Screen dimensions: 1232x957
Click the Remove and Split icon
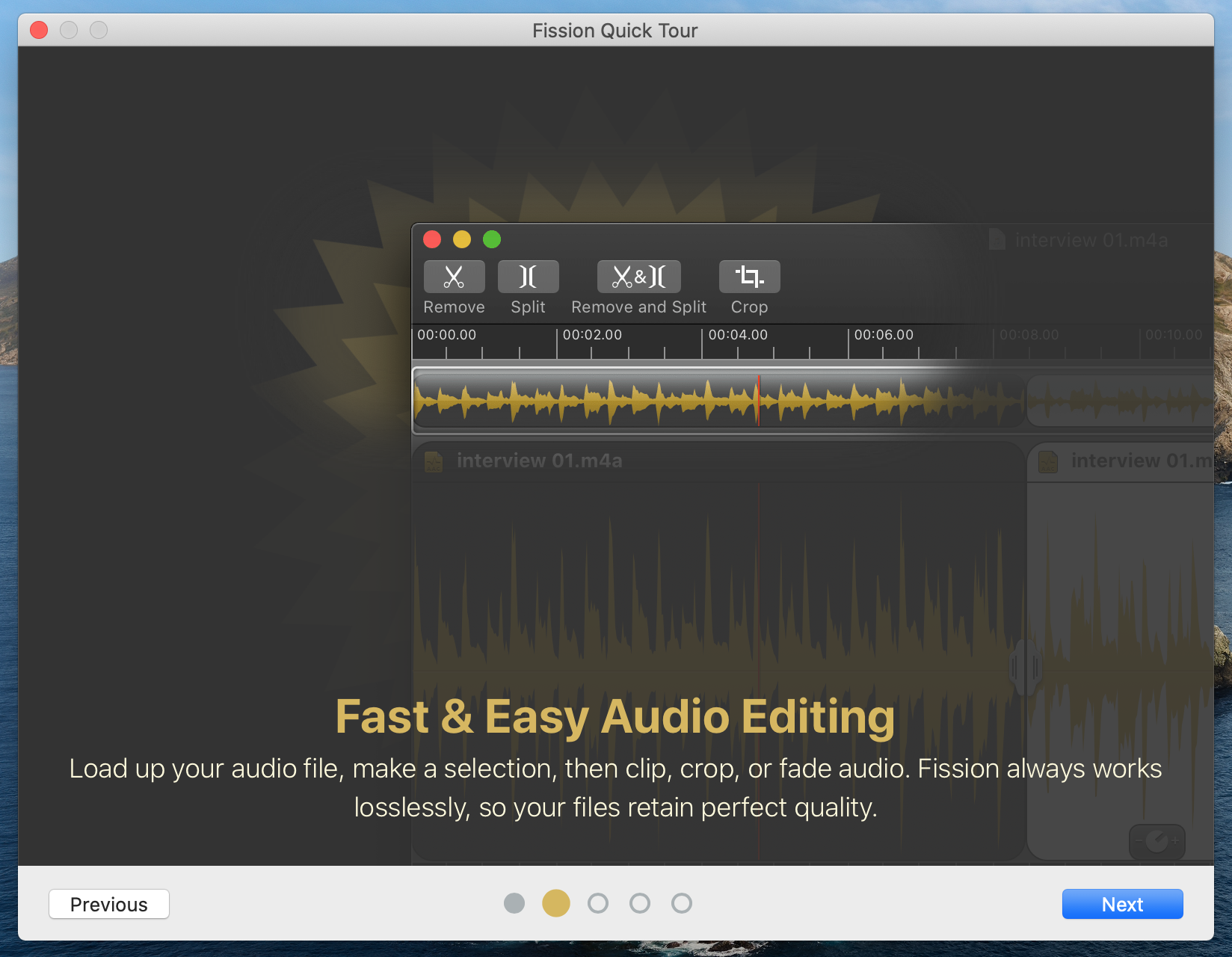pyautogui.click(x=639, y=277)
